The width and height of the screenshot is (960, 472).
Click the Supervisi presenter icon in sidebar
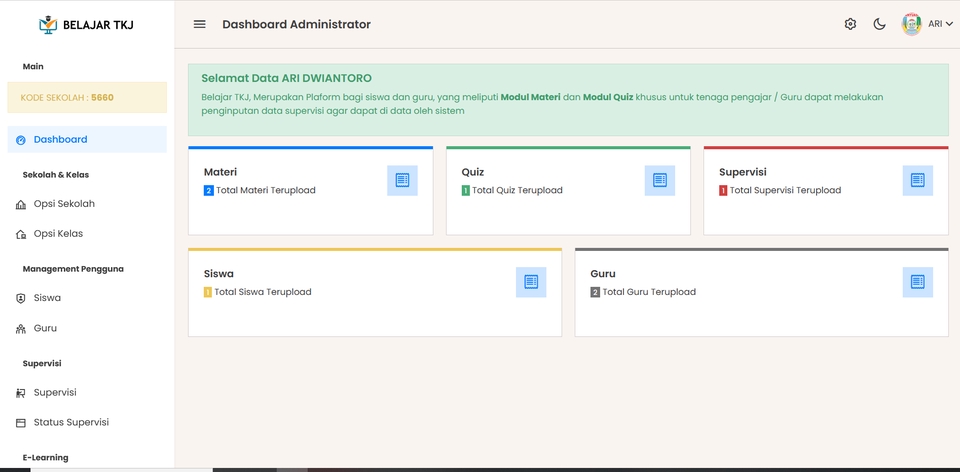coord(21,393)
